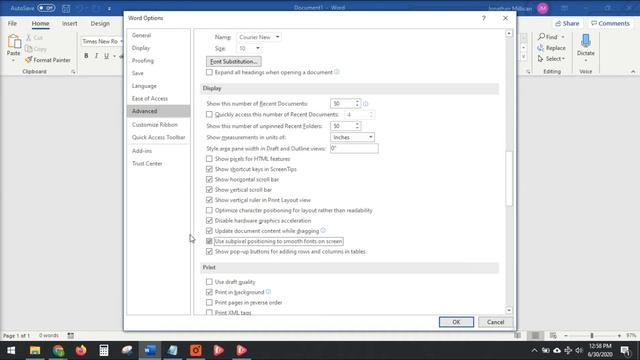The width and height of the screenshot is (640, 360).
Task: Click the Dictate microphone icon
Action: click(586, 41)
